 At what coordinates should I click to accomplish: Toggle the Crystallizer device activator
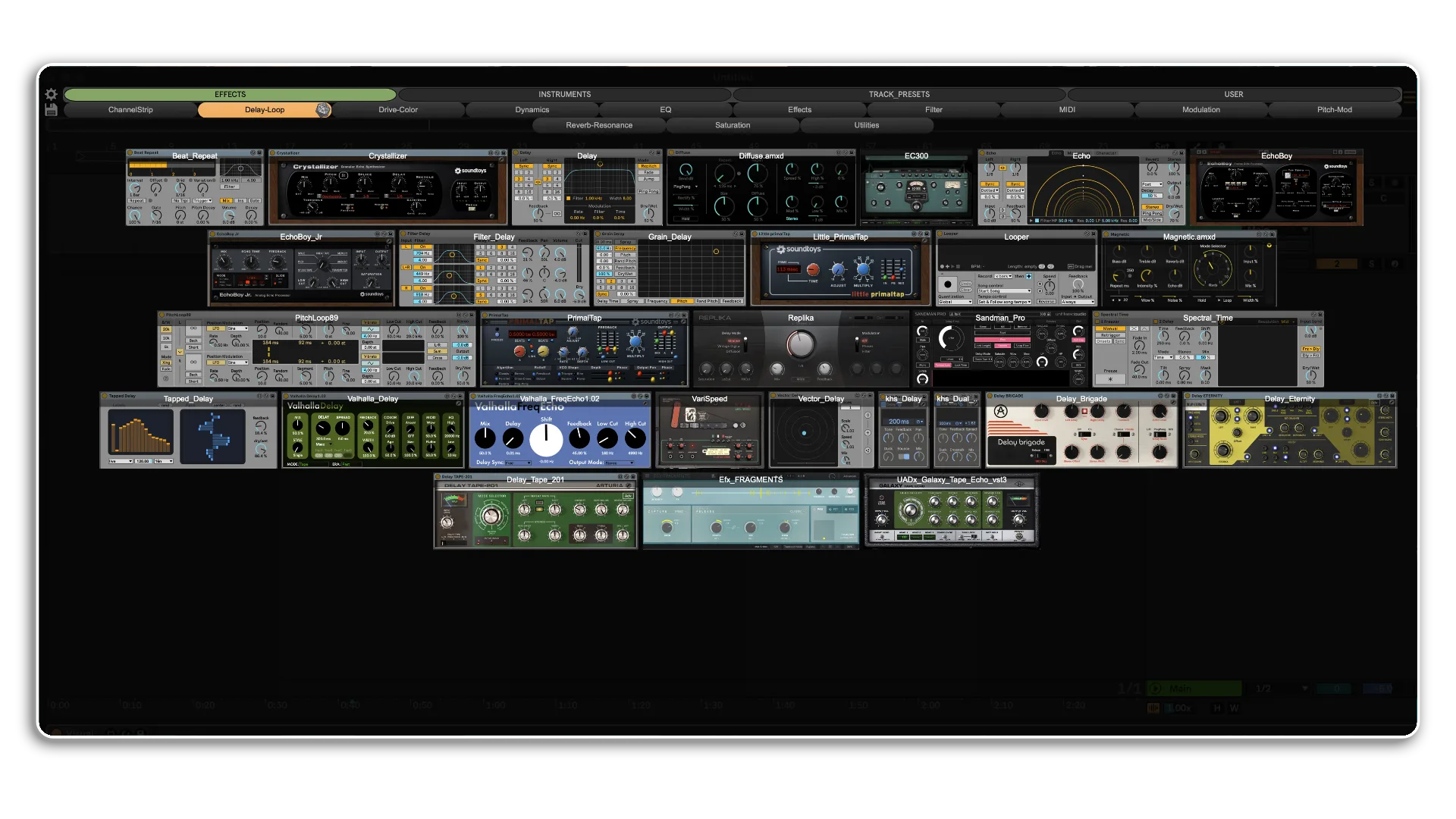272,152
